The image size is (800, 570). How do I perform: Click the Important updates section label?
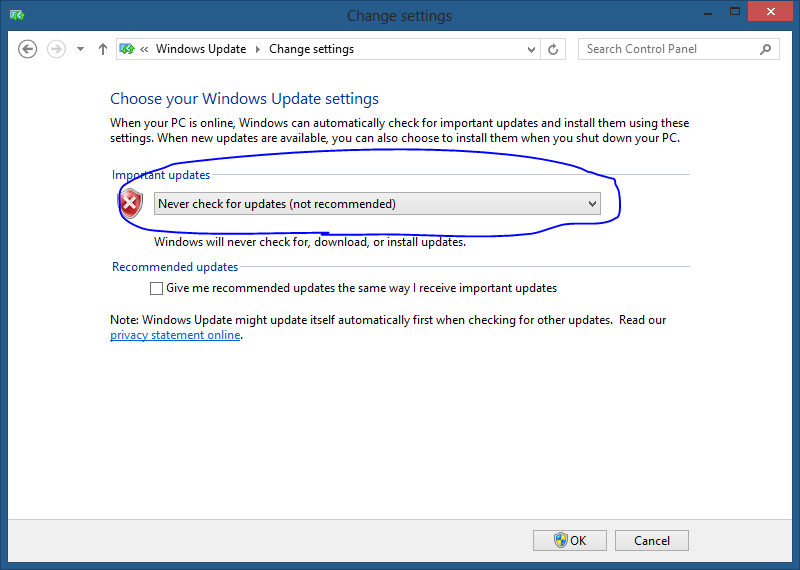click(161, 175)
